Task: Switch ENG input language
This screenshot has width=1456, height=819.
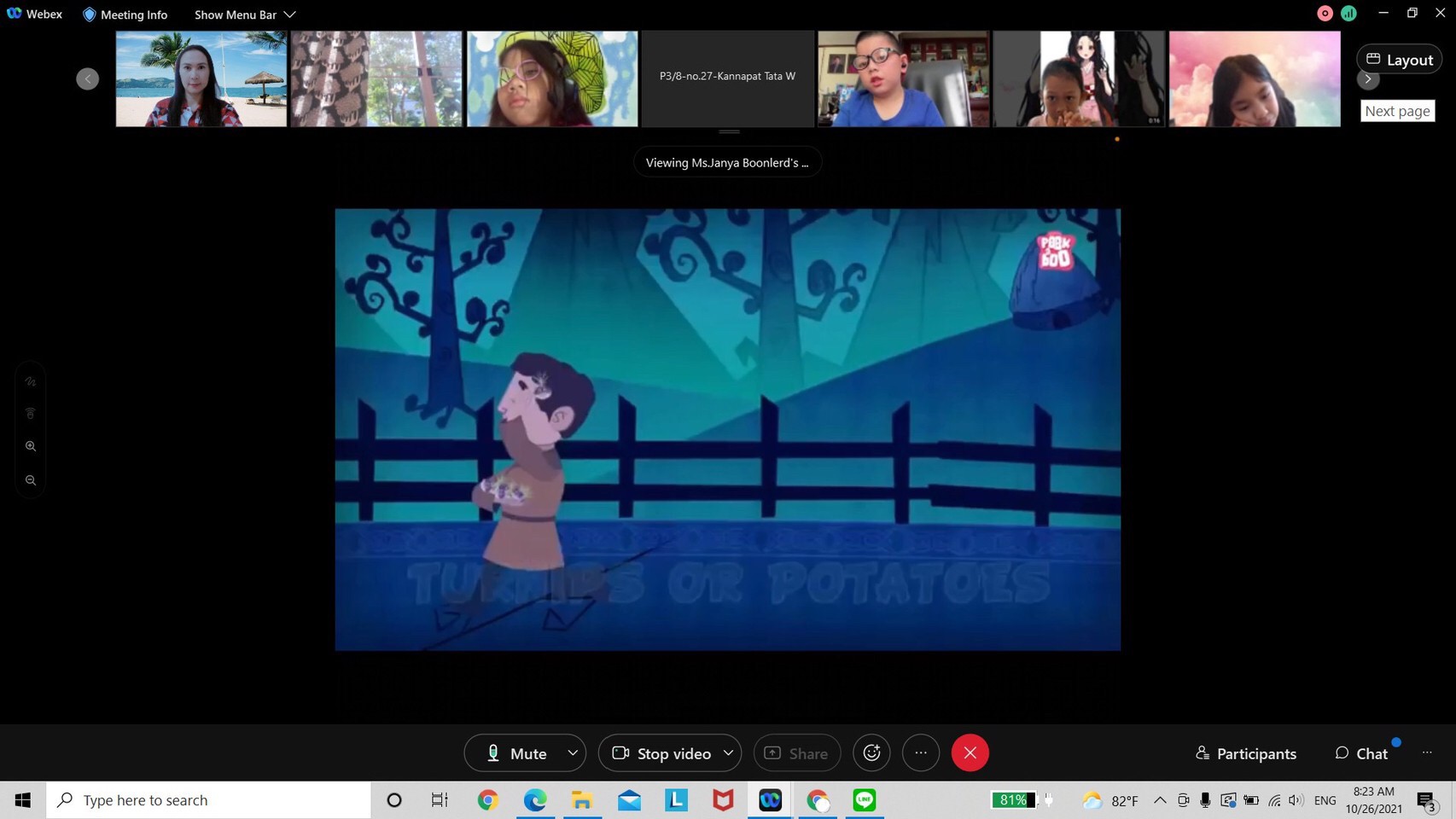Action: [x=1325, y=800]
